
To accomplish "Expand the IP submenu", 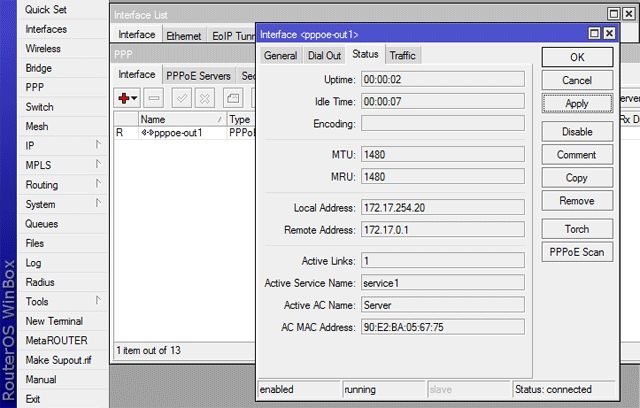I will click(x=55, y=145).
